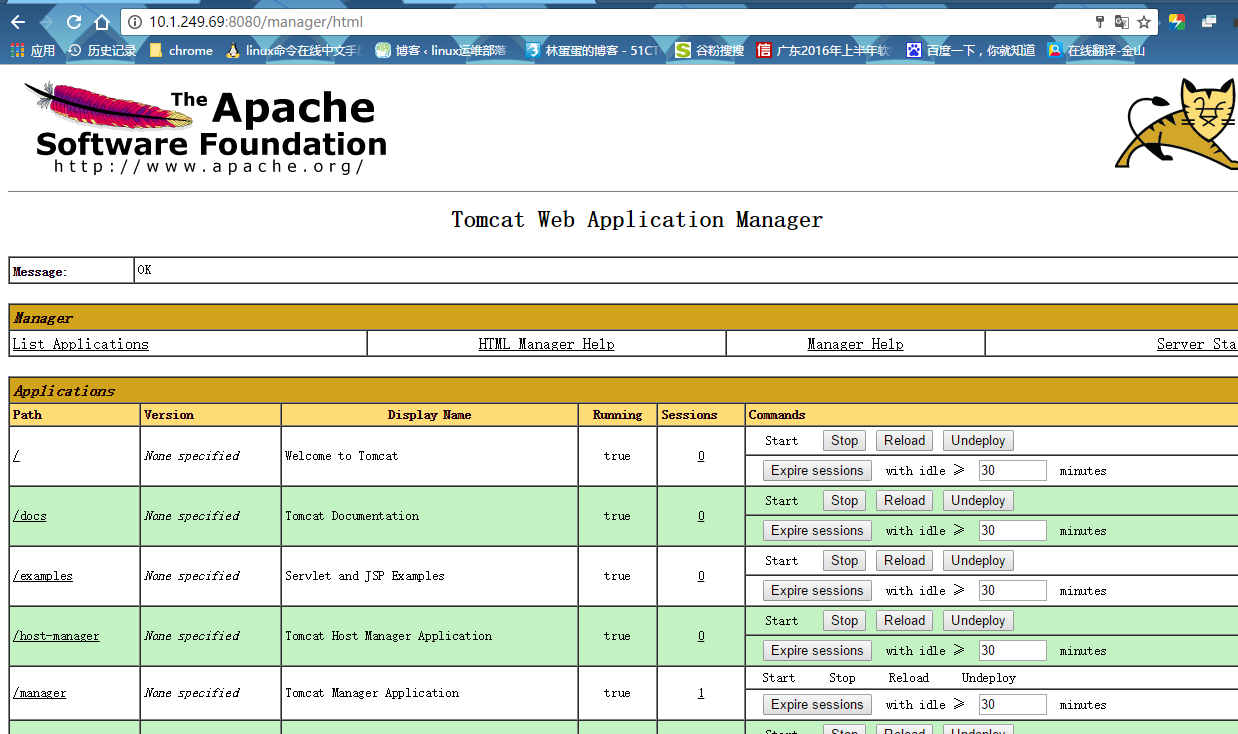
Task: Stop the Welcome to Tomcat application
Action: [x=845, y=441]
